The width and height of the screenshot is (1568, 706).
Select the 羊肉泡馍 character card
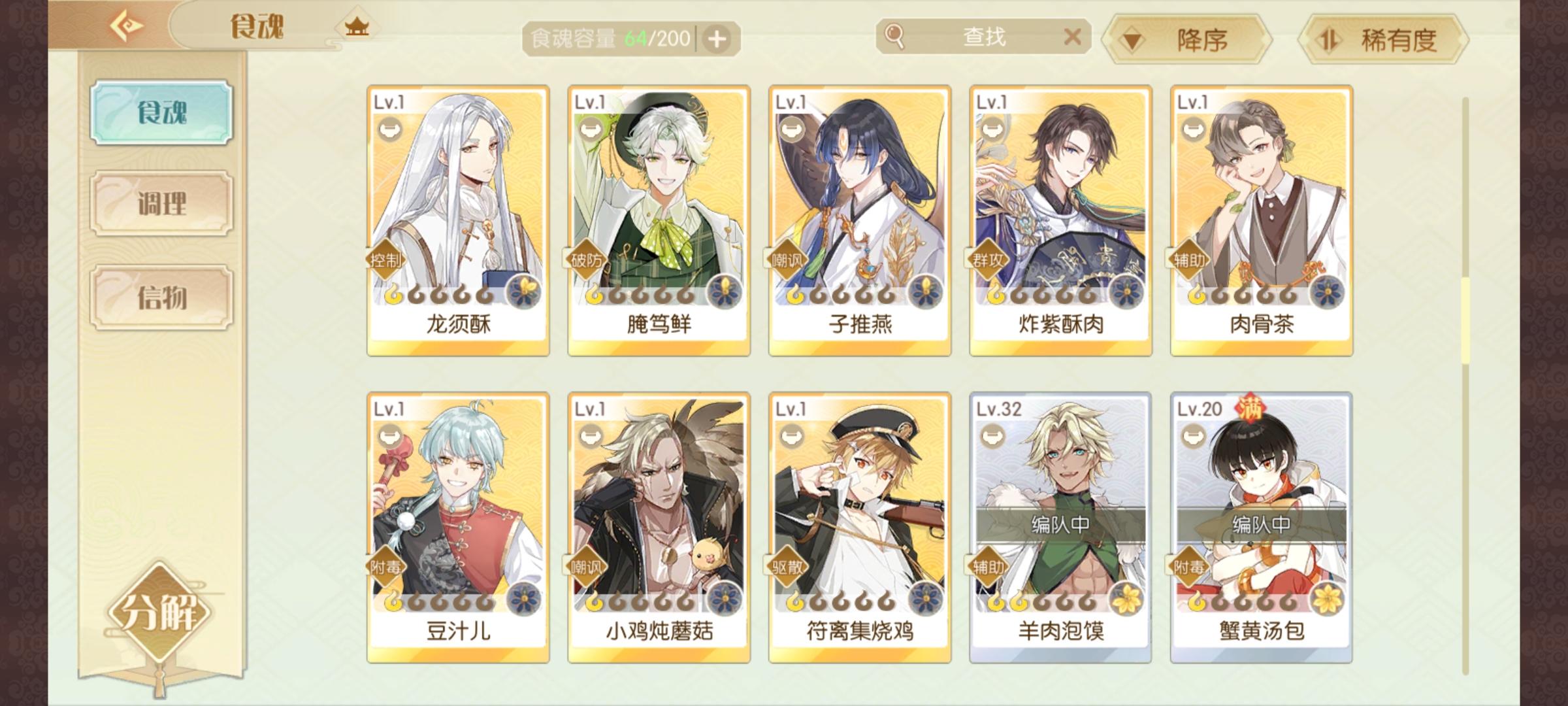1060,528
